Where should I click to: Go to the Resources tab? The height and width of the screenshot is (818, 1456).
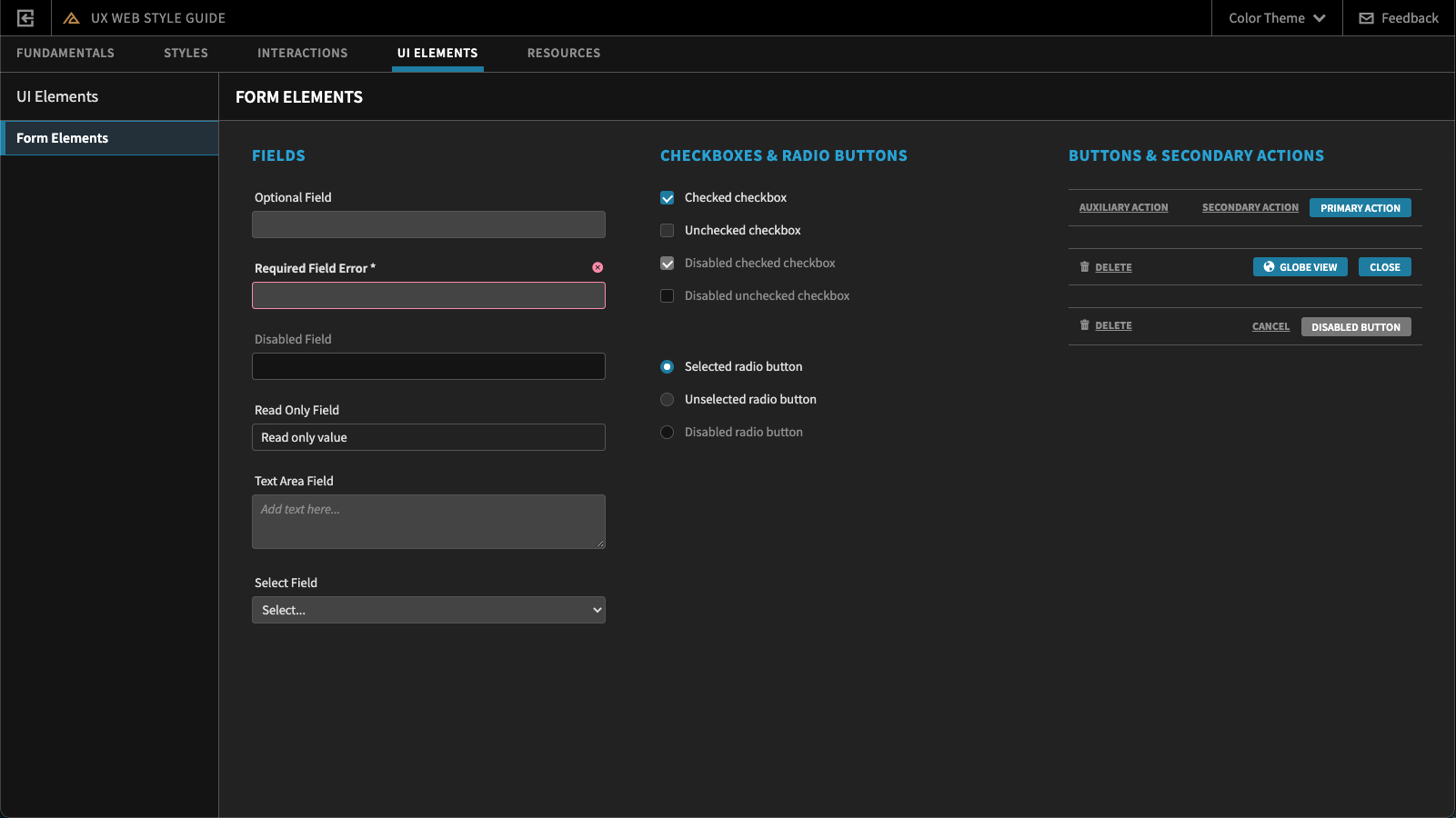click(564, 54)
